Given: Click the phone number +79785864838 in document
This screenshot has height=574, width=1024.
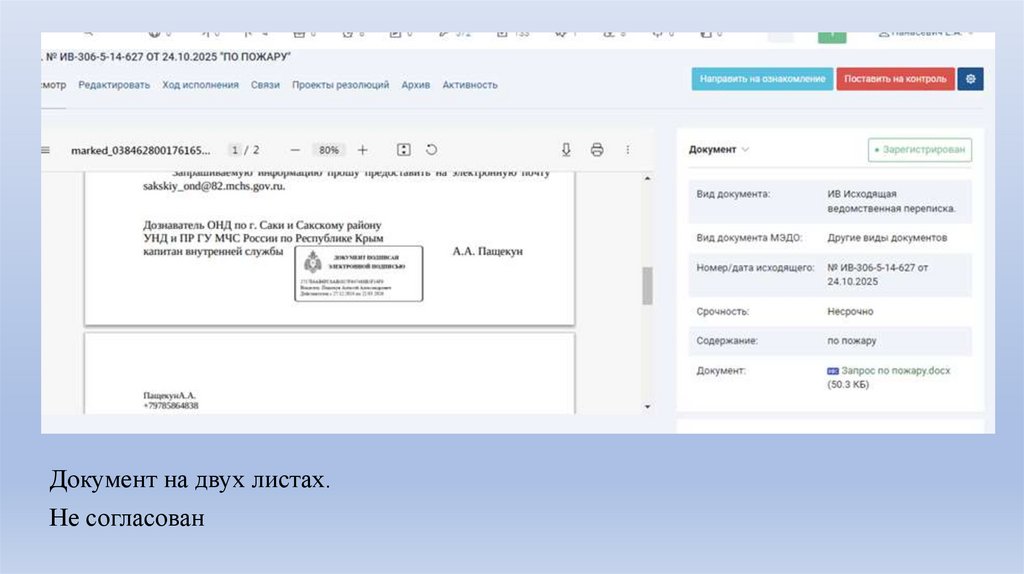Looking at the screenshot, I should pyautogui.click(x=171, y=406).
